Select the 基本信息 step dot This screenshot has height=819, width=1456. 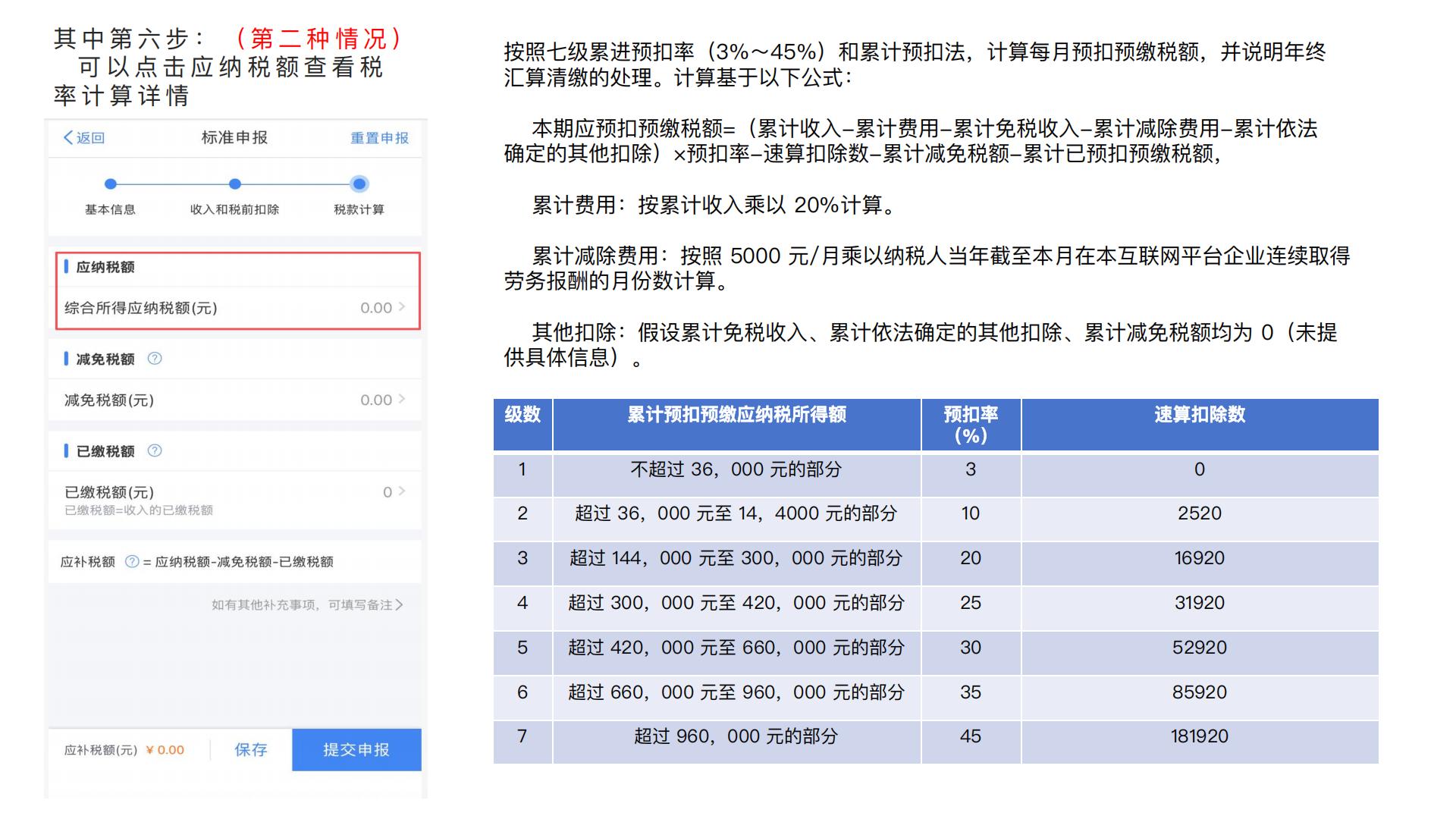pyautogui.click(x=111, y=184)
